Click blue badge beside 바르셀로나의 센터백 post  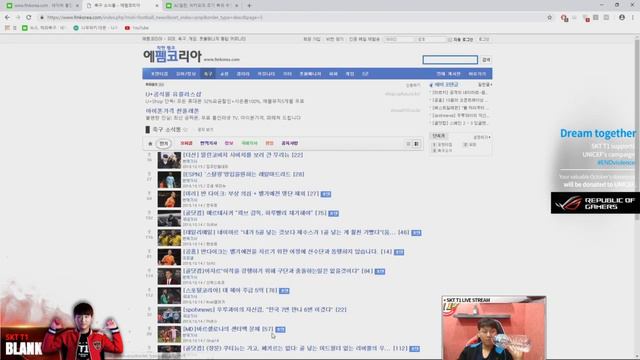point(280,329)
